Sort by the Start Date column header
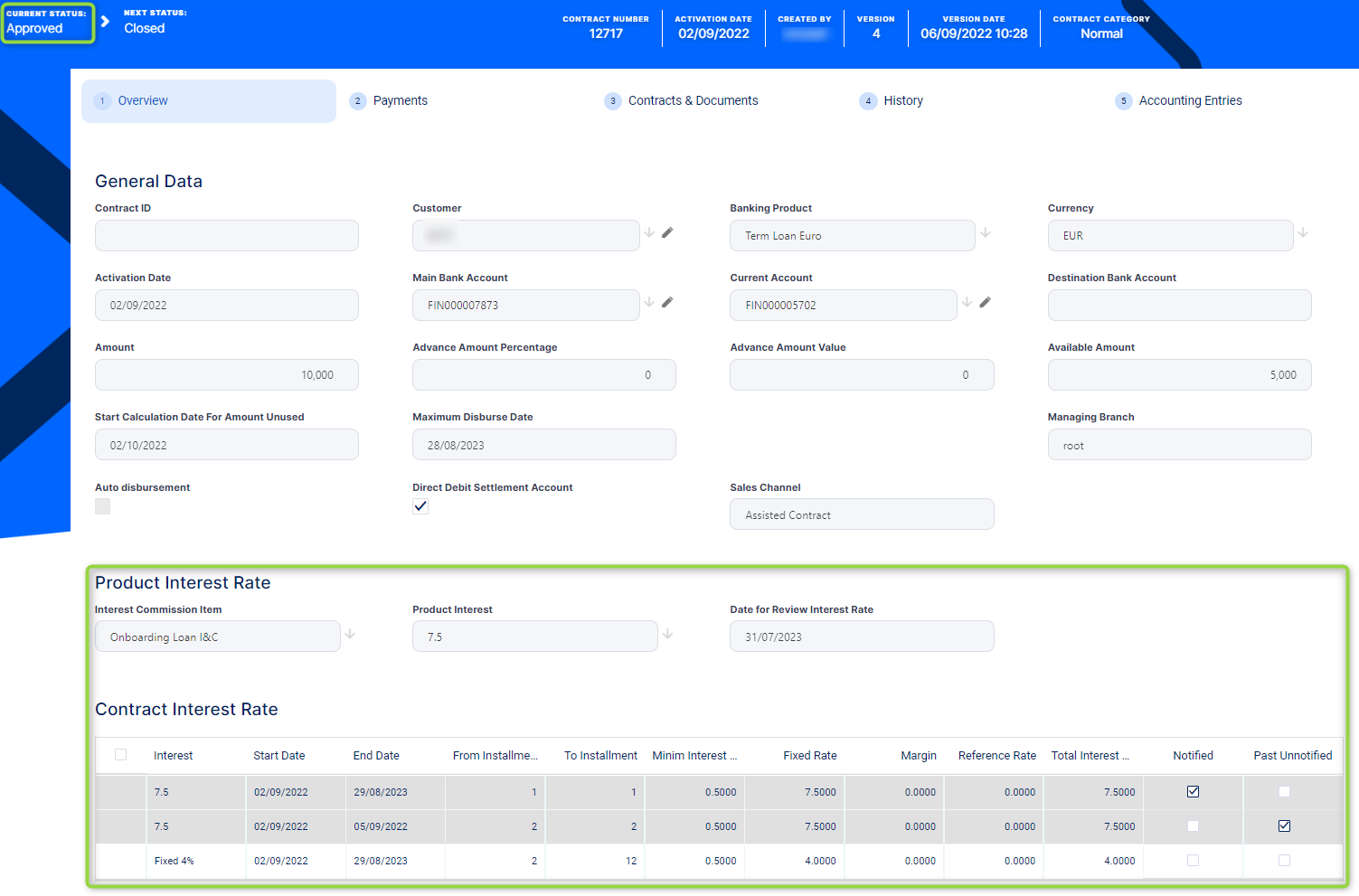The image size is (1359, 896). [278, 756]
